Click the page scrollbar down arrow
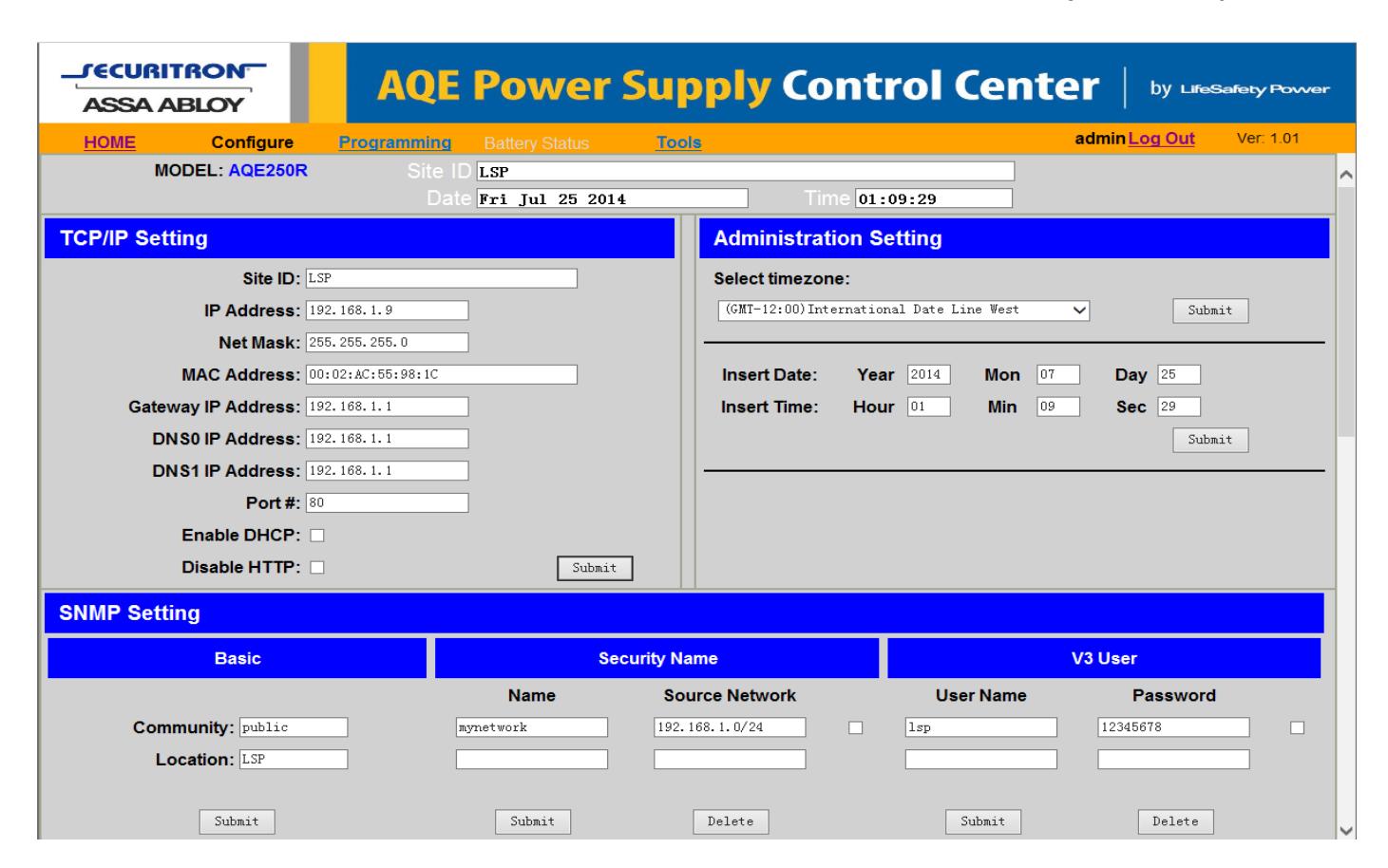Screen dimensions: 1388x868 [1345, 830]
